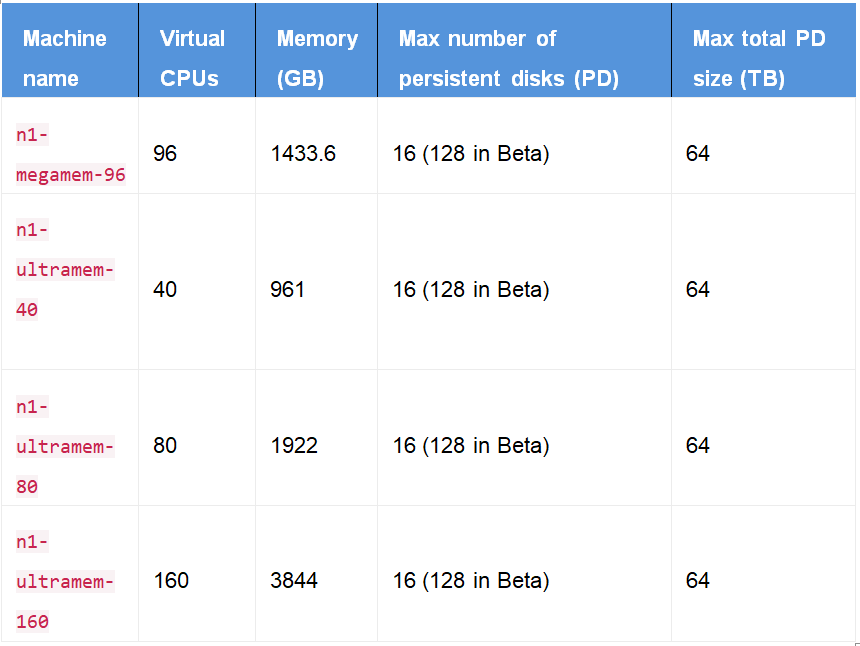Click the n1-ultramem-160 machine name
The image size is (860, 646).
coord(65,581)
